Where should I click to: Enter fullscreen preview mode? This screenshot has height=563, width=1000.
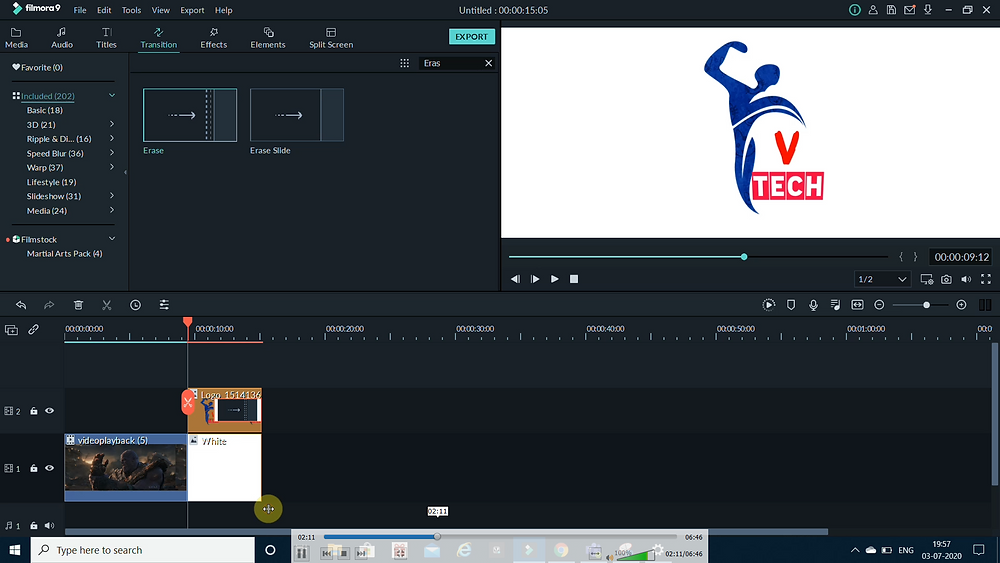[986, 279]
